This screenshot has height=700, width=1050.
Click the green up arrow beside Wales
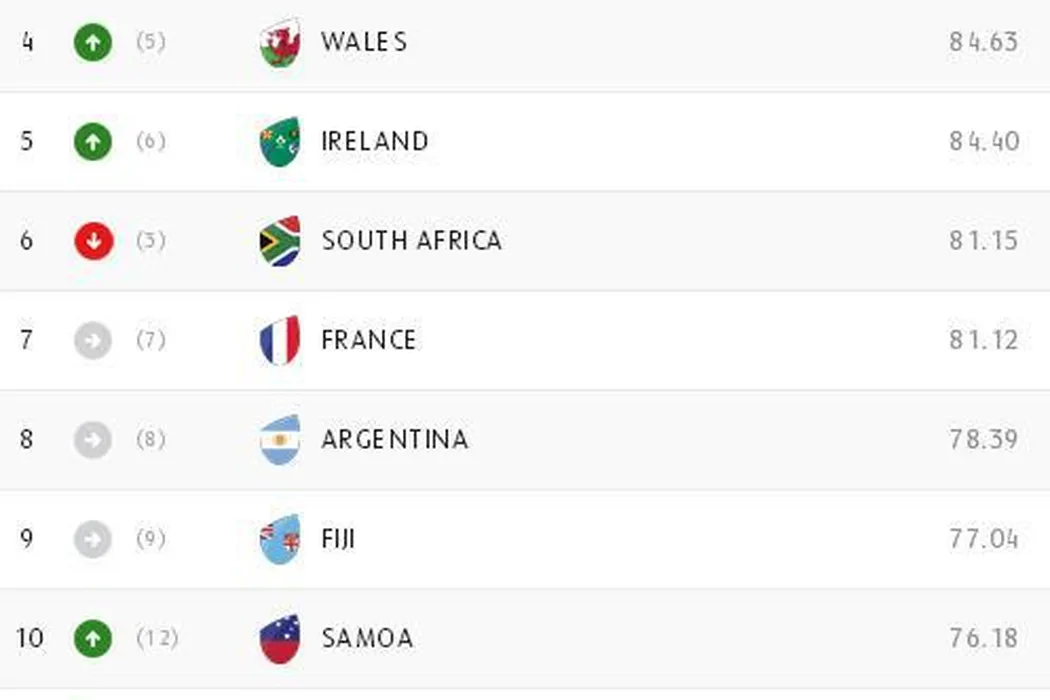[x=93, y=43]
